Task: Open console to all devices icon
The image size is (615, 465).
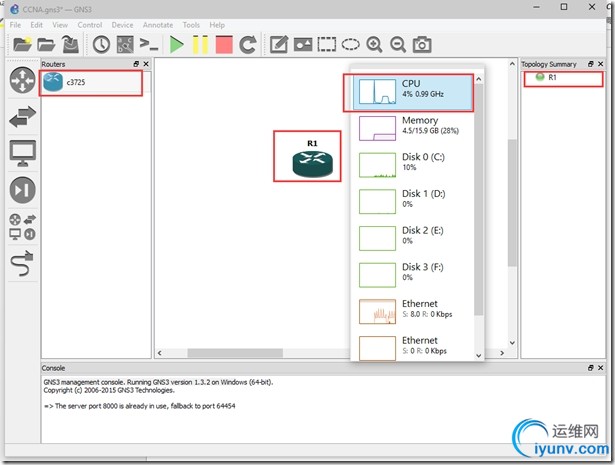Action: coord(149,44)
